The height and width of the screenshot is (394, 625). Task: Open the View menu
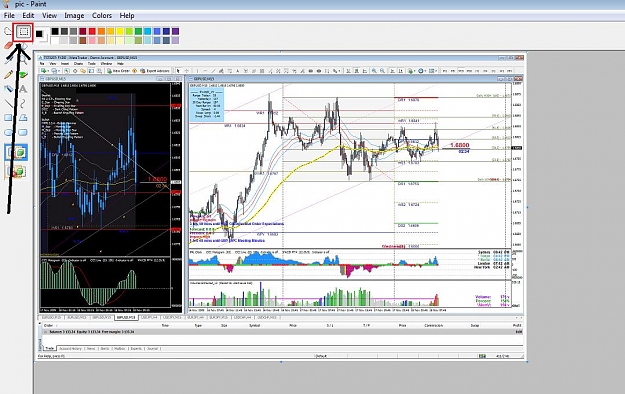pyautogui.click(x=49, y=16)
